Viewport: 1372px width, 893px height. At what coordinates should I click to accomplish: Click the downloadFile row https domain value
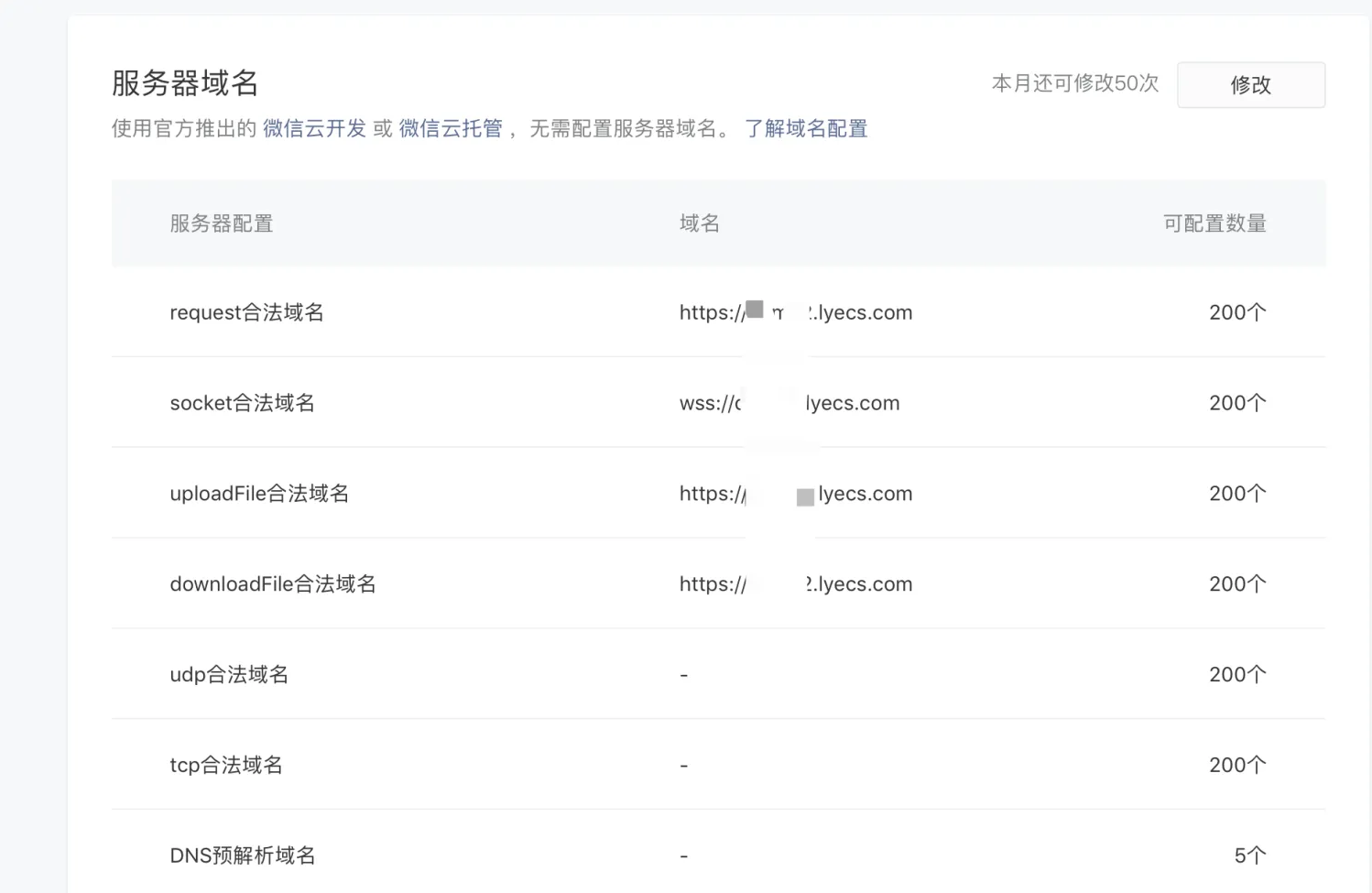point(795,584)
